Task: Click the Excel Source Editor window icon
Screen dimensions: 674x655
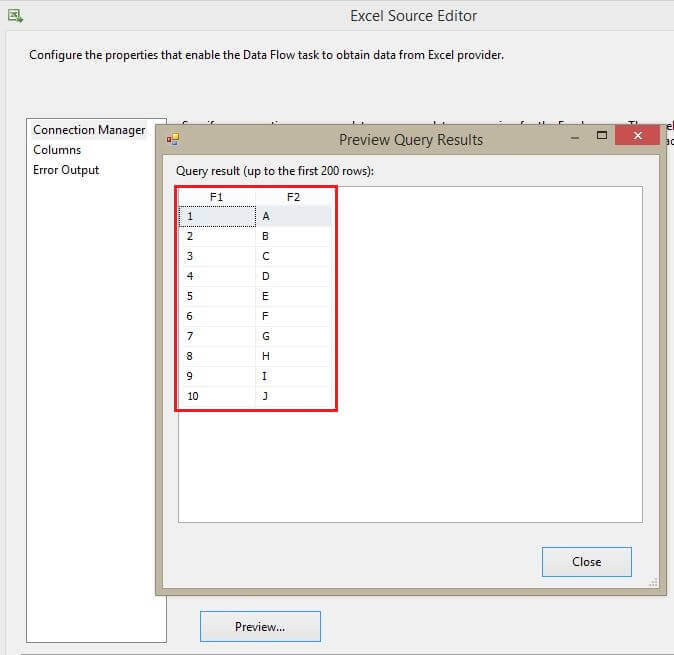Action: tap(15, 16)
